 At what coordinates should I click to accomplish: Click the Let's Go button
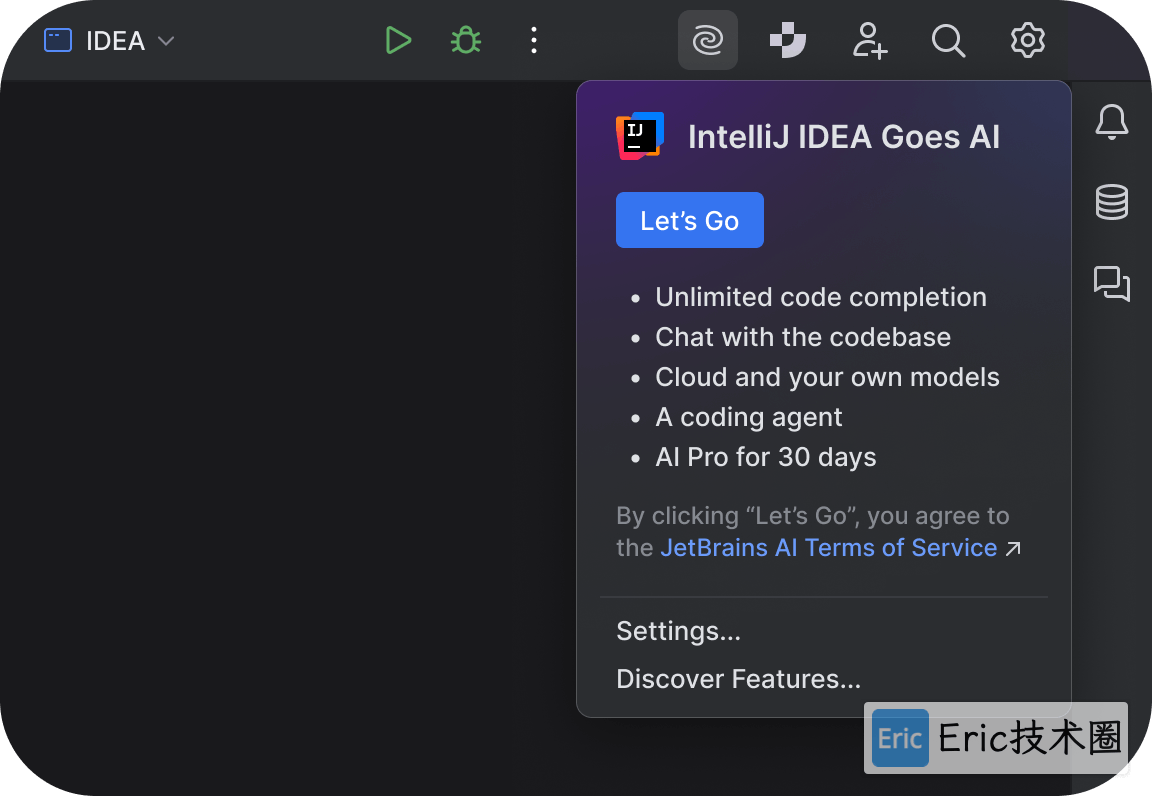coord(690,220)
